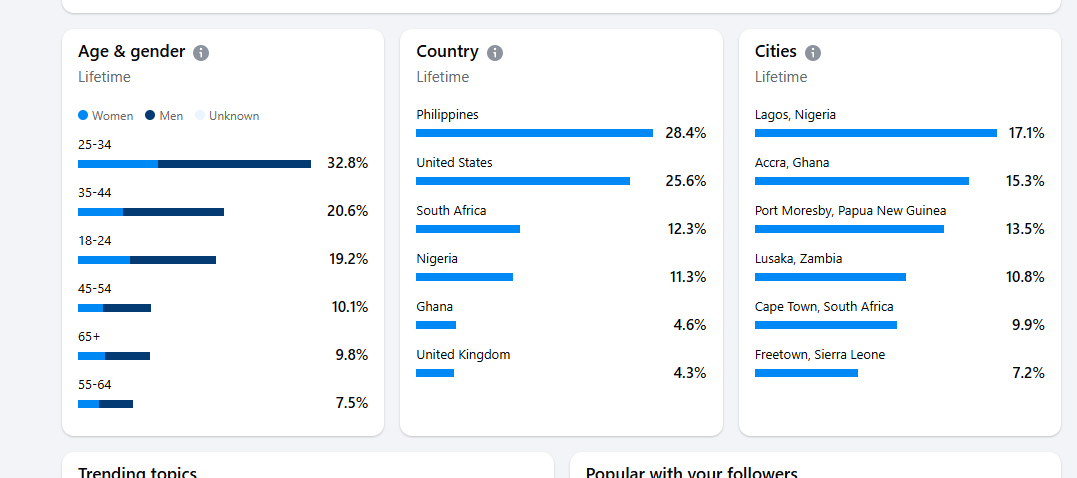Select the 35-44 age group bar
The width and height of the screenshot is (1077, 478).
coord(151,212)
